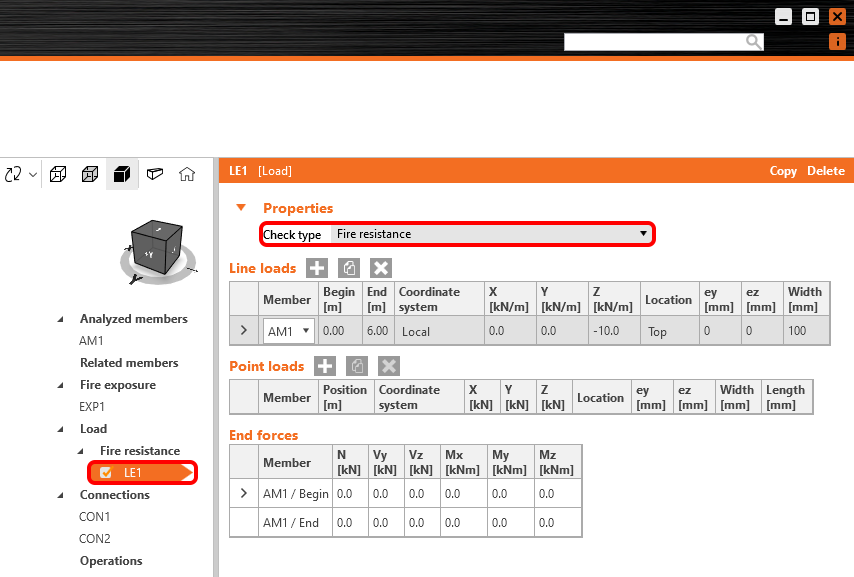Open the Check type dropdown
The image size is (854, 577).
(x=645, y=234)
